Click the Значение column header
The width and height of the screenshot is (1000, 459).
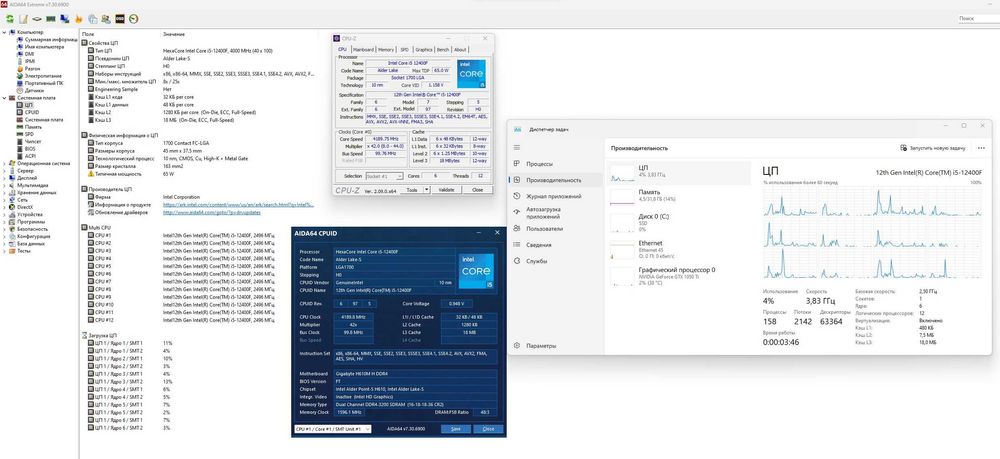[173, 34]
